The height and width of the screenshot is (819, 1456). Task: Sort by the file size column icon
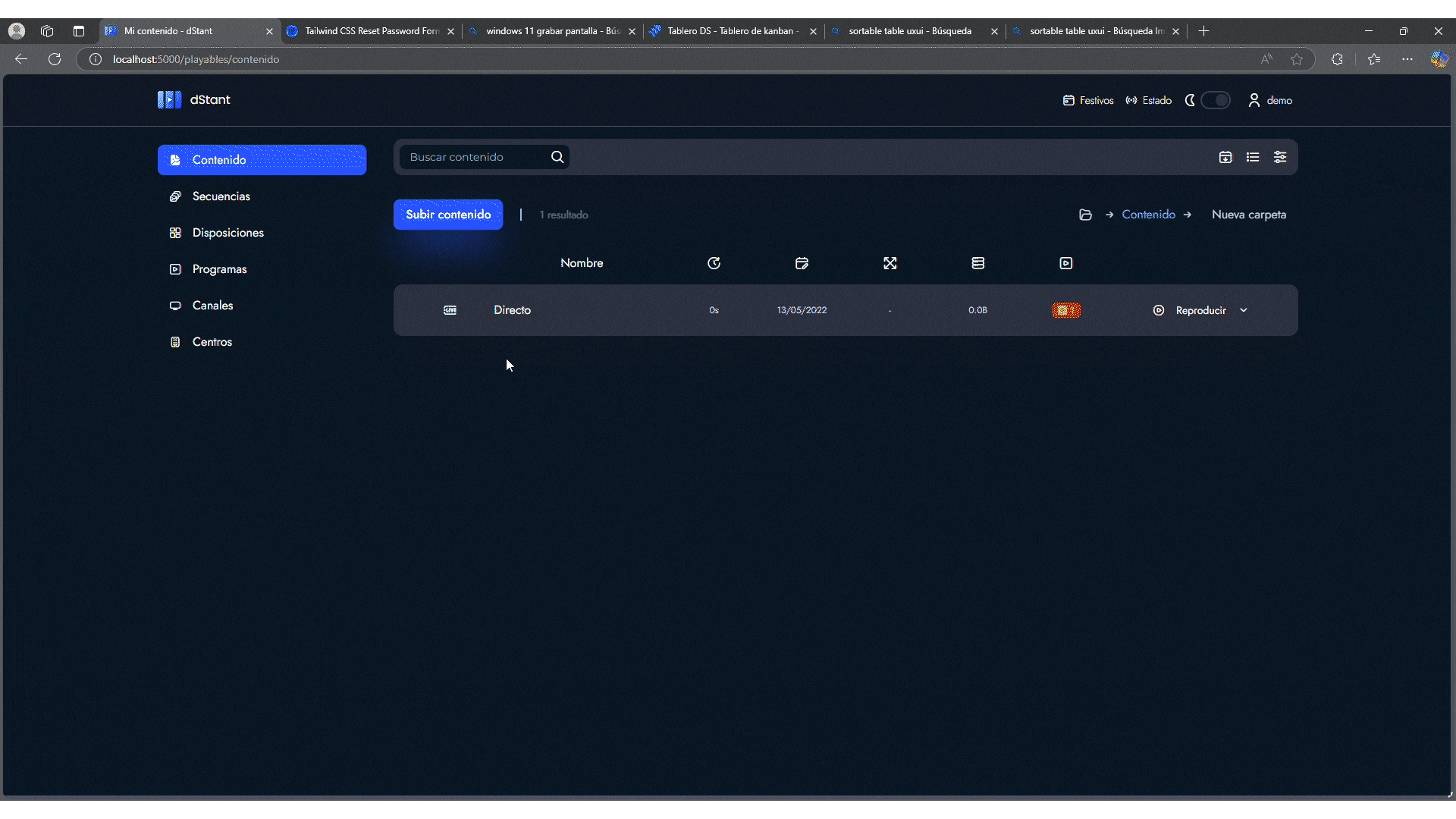(x=977, y=263)
